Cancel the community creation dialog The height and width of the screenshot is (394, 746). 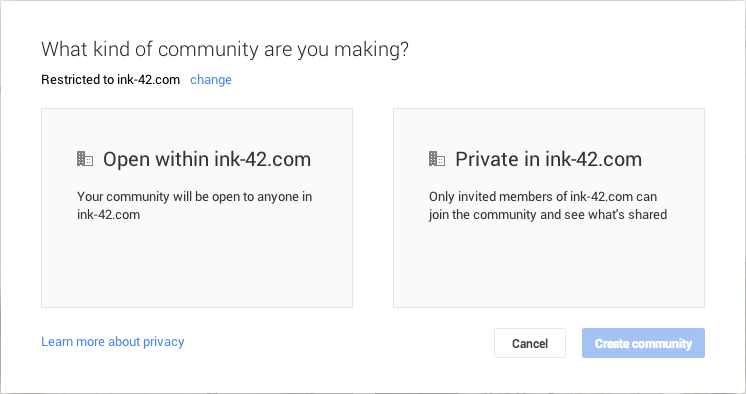coord(530,343)
